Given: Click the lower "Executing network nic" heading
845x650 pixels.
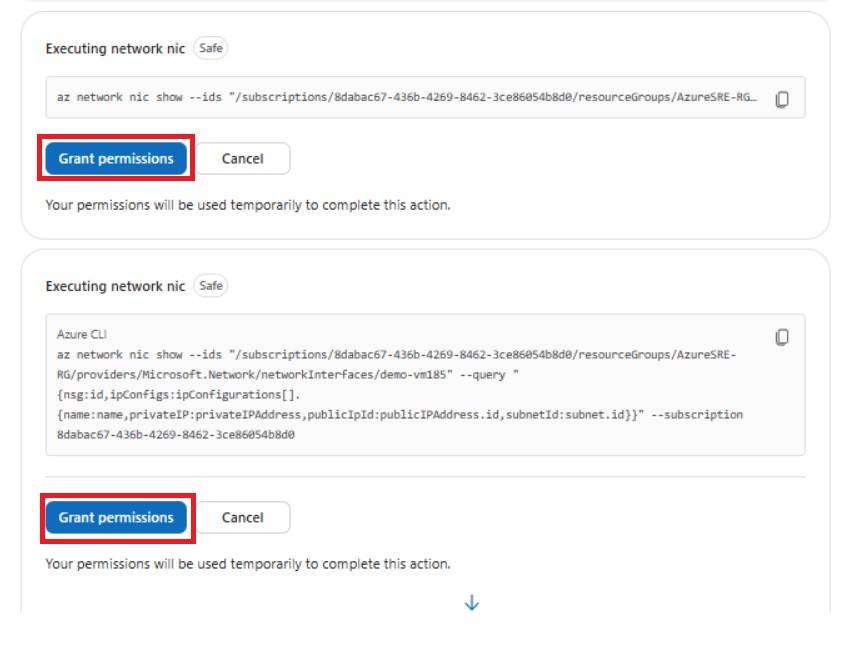Looking at the screenshot, I should click(115, 287).
